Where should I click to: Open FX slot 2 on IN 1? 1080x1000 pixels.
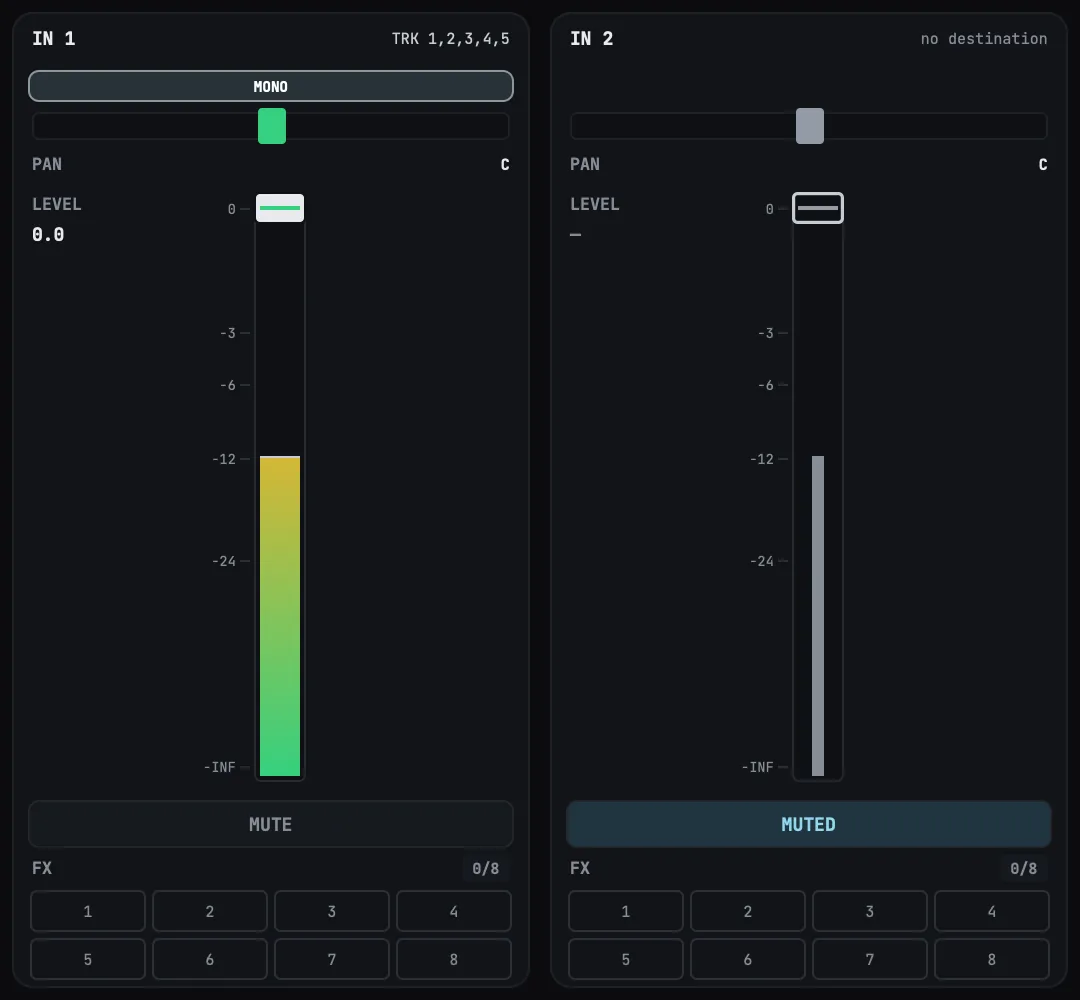coord(209,911)
